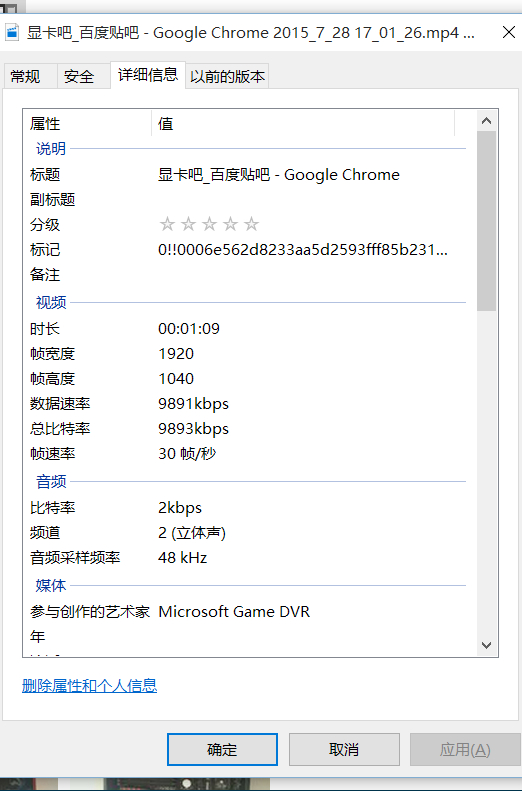Screen dimensions: 522x791
Task: Select the 帧高度 value 1040
Action: (176, 379)
